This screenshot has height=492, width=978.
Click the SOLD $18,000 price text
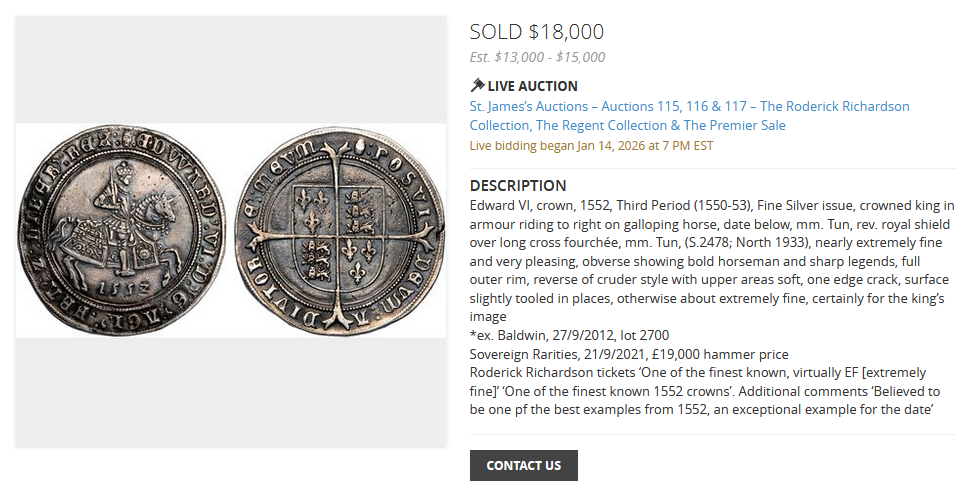click(536, 32)
